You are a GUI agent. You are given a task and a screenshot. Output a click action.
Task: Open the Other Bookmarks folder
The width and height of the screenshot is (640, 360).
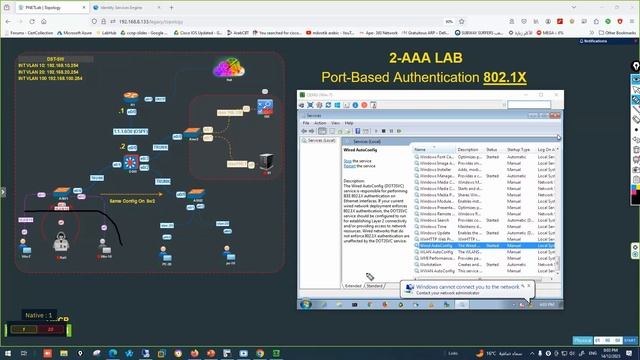(617, 33)
